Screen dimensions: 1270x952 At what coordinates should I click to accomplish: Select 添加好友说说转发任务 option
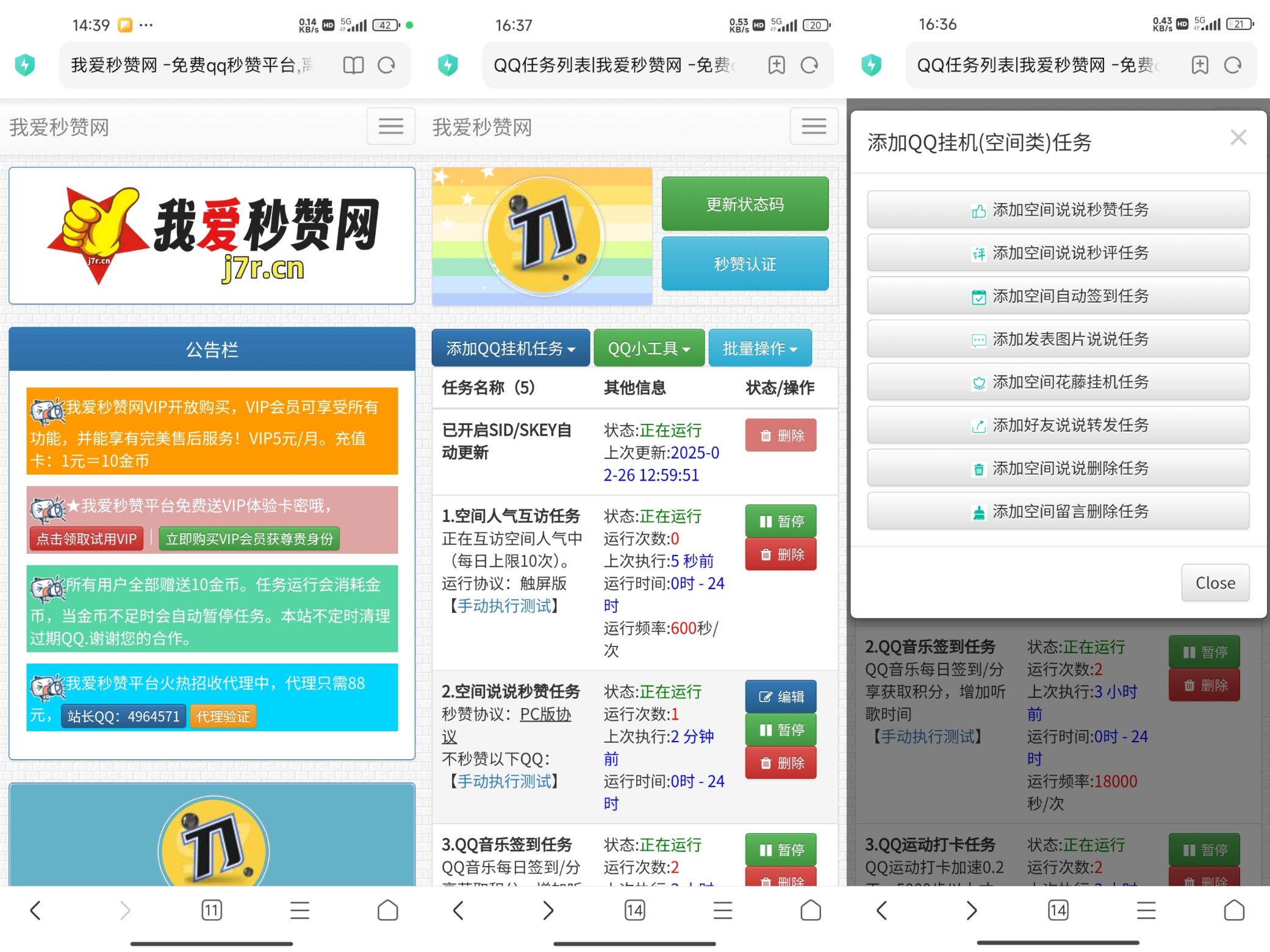tap(1058, 425)
